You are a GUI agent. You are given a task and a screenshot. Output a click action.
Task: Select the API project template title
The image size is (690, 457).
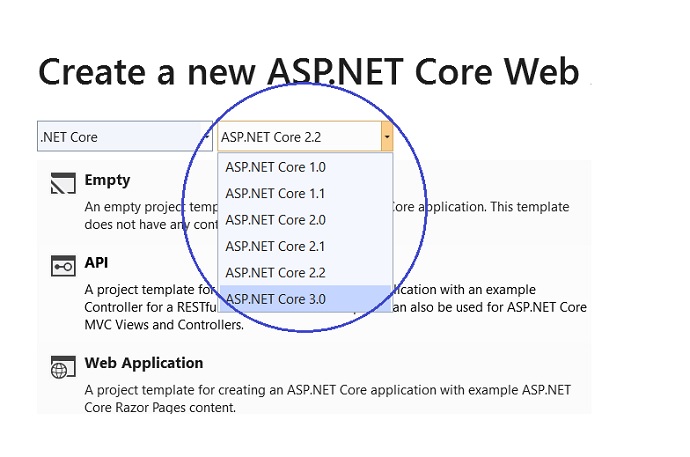coord(96,263)
